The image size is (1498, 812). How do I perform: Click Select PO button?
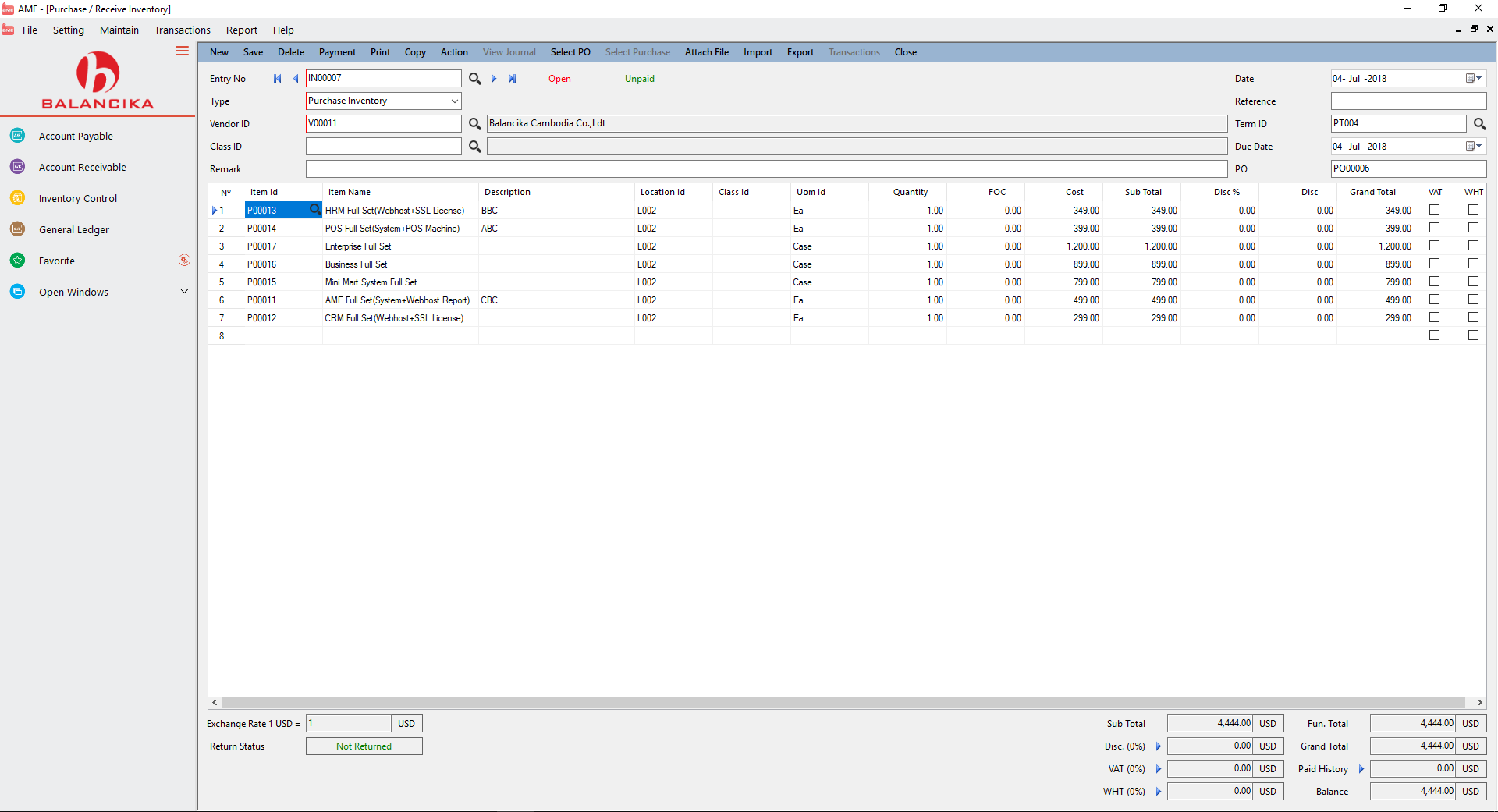pos(570,52)
